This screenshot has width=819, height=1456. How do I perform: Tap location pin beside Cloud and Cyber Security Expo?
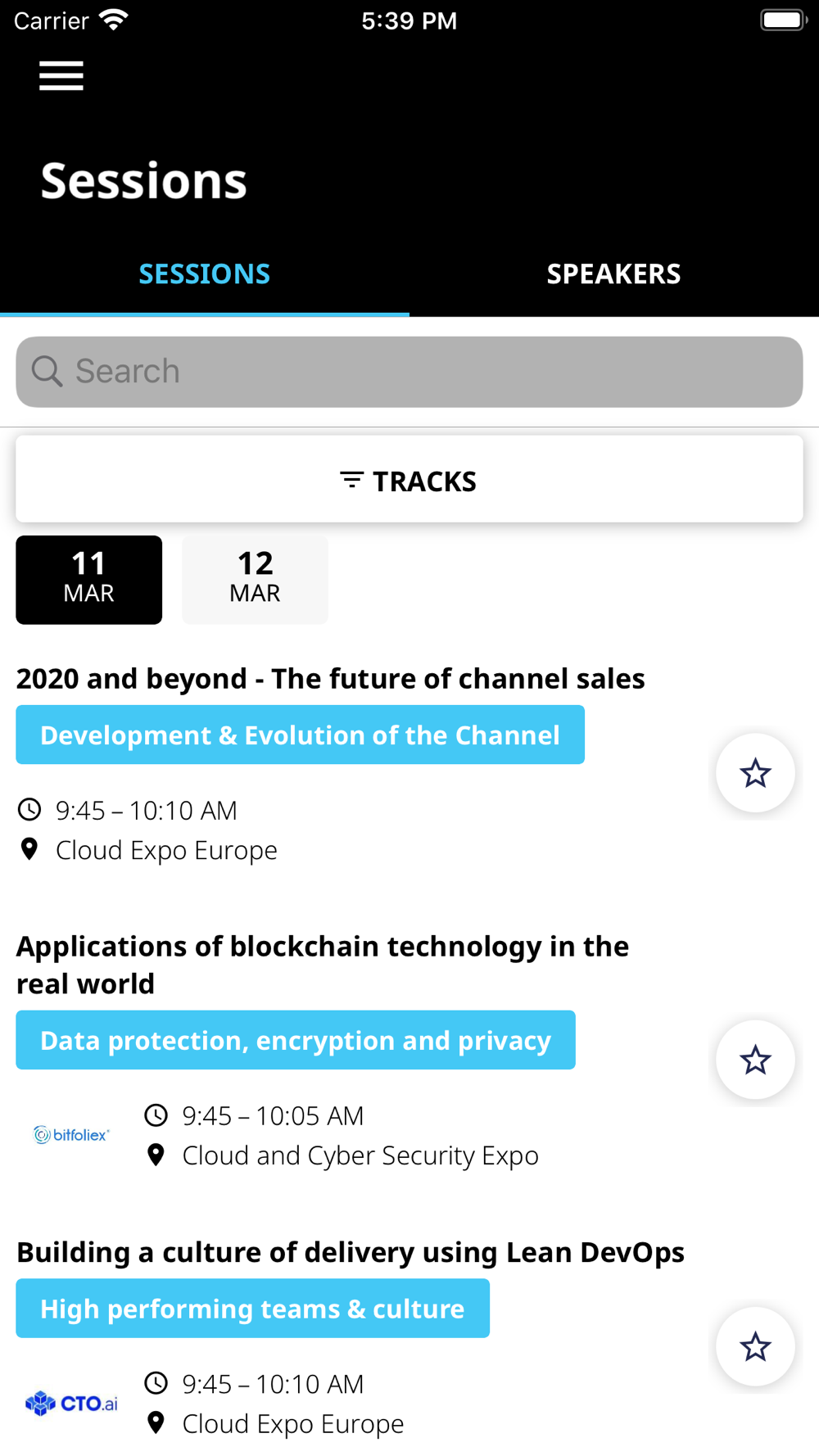point(156,1155)
